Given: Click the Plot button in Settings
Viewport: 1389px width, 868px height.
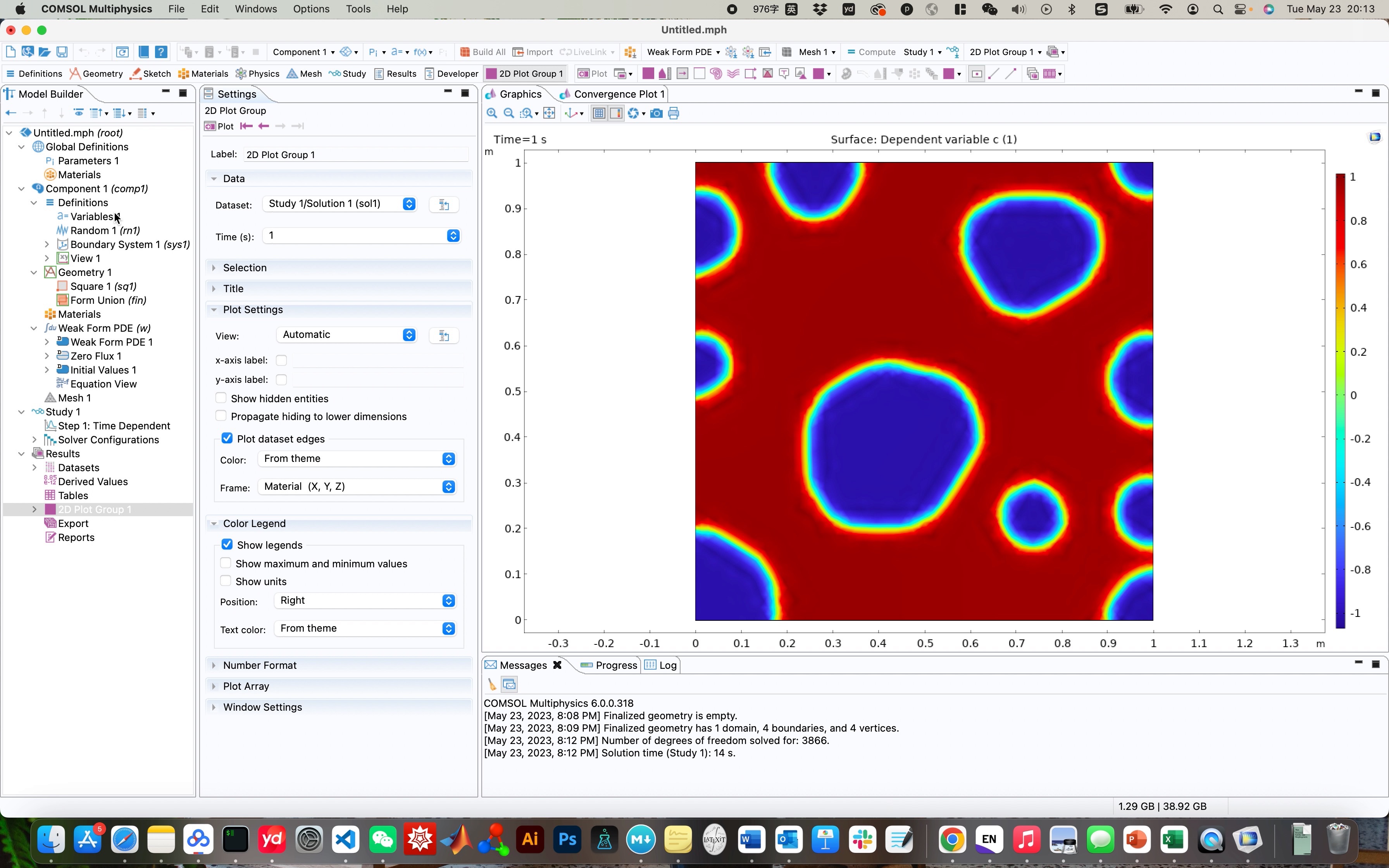Looking at the screenshot, I should [219, 126].
